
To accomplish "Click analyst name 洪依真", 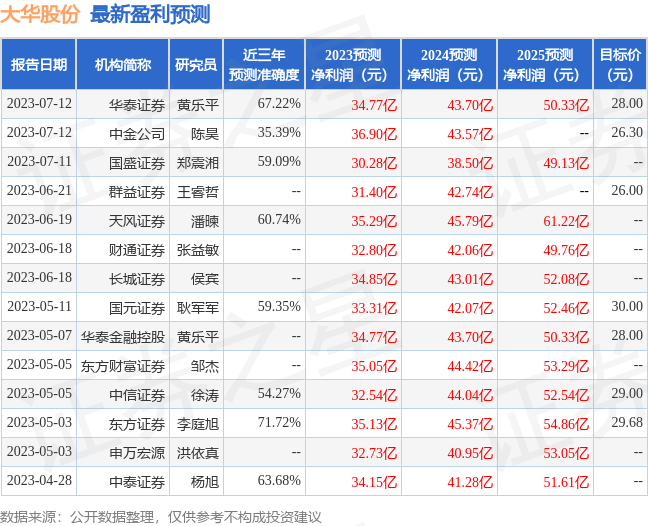I will [198, 452].
